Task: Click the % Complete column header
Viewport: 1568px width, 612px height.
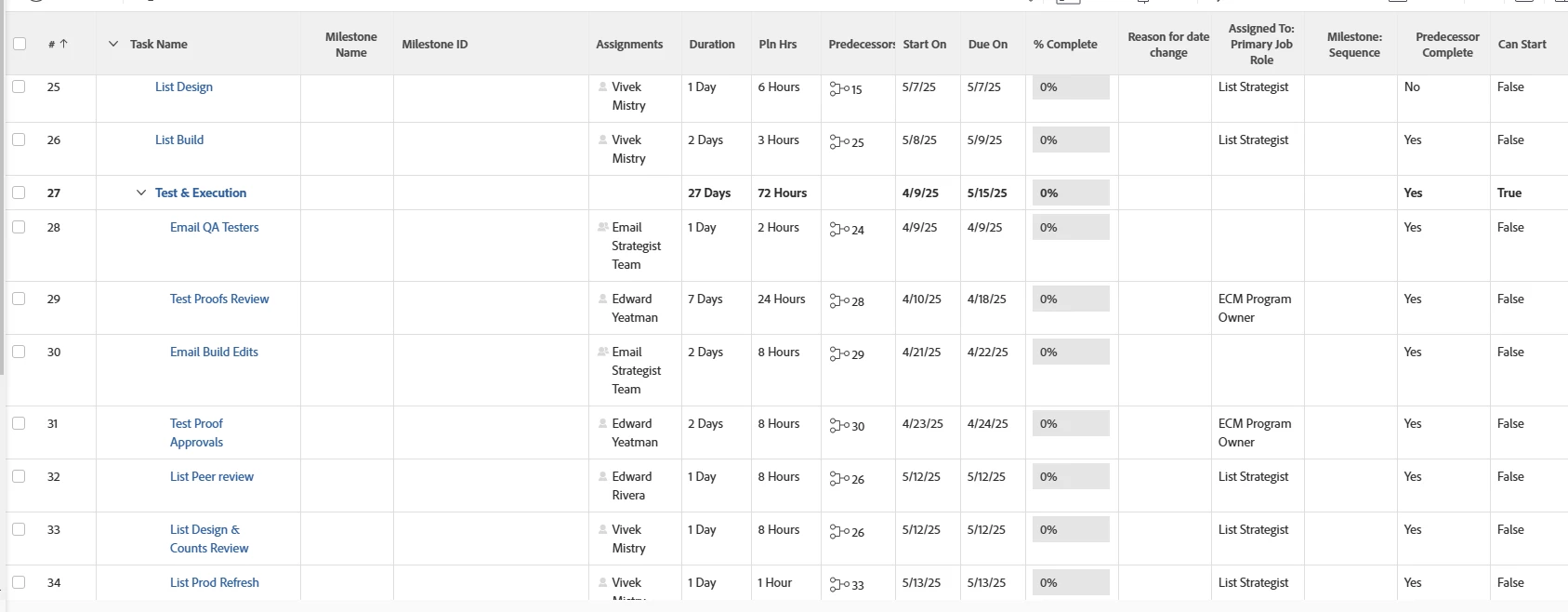Action: pos(1065,44)
